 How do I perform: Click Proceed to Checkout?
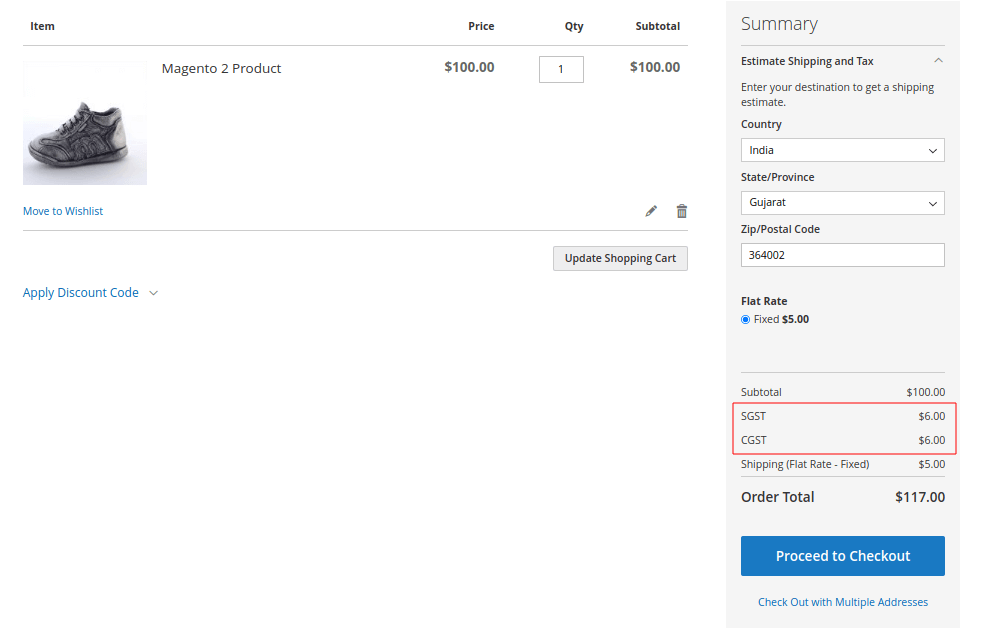point(842,555)
